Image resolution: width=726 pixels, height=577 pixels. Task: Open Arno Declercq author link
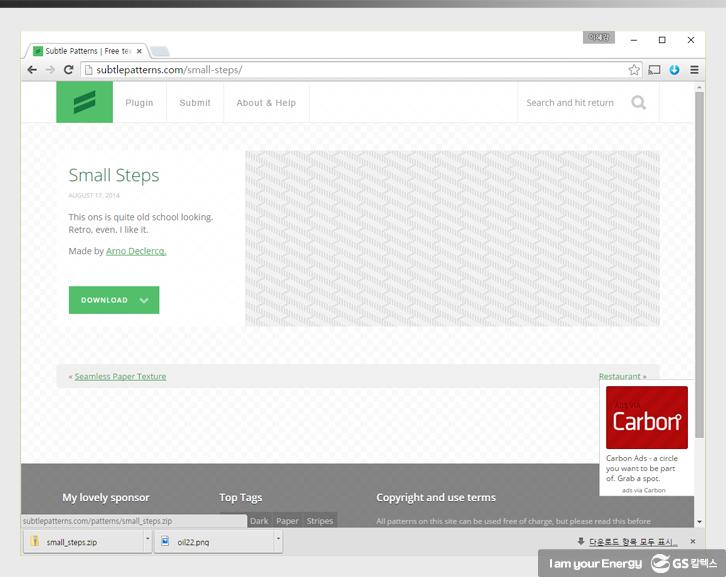(x=136, y=251)
